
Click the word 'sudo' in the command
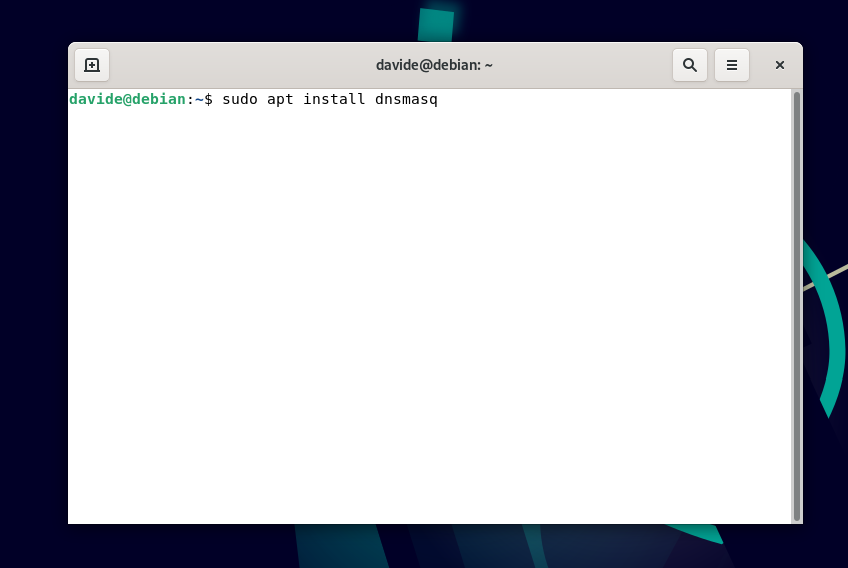(x=240, y=99)
